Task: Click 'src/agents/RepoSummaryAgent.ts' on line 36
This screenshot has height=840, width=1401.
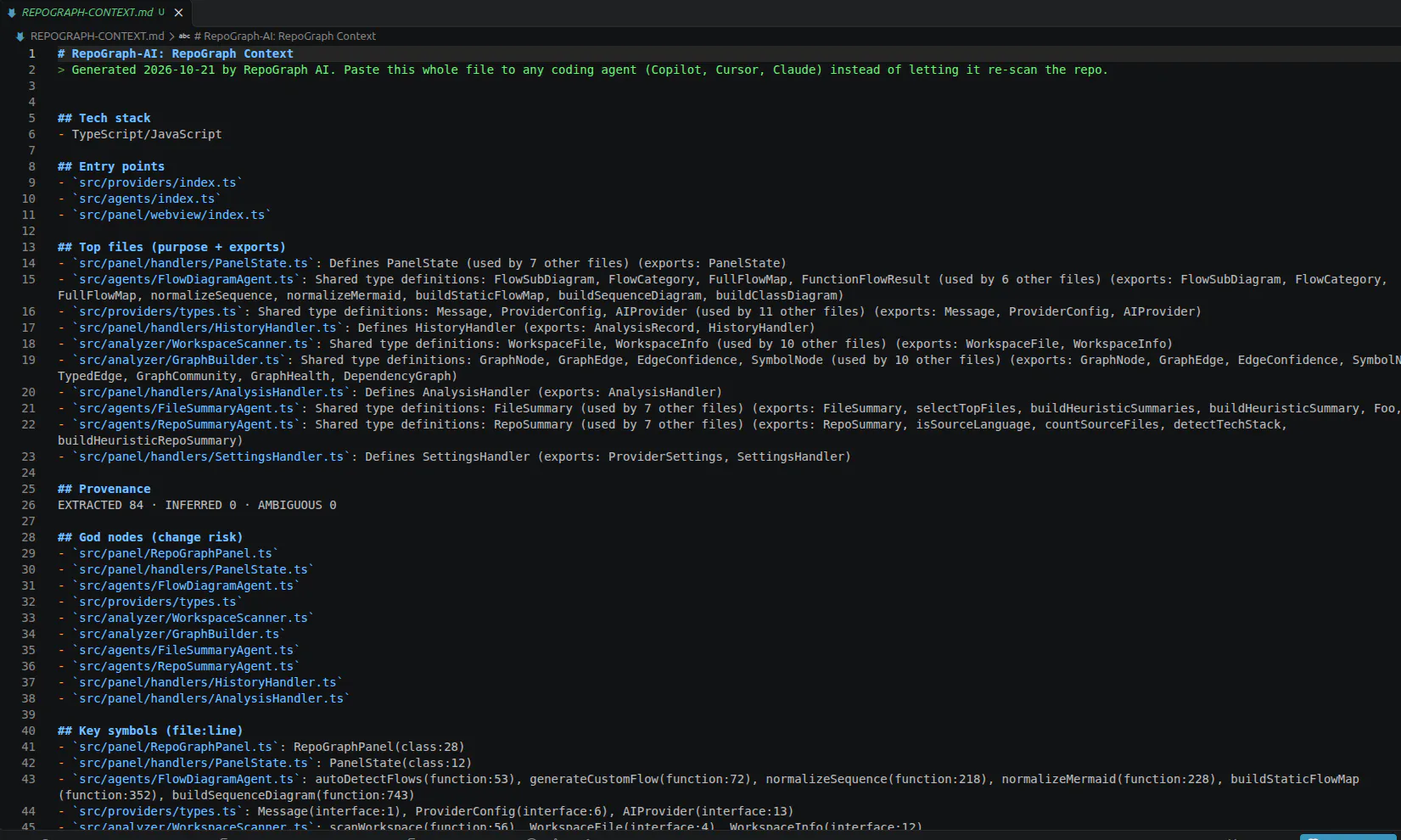Action: coord(186,666)
